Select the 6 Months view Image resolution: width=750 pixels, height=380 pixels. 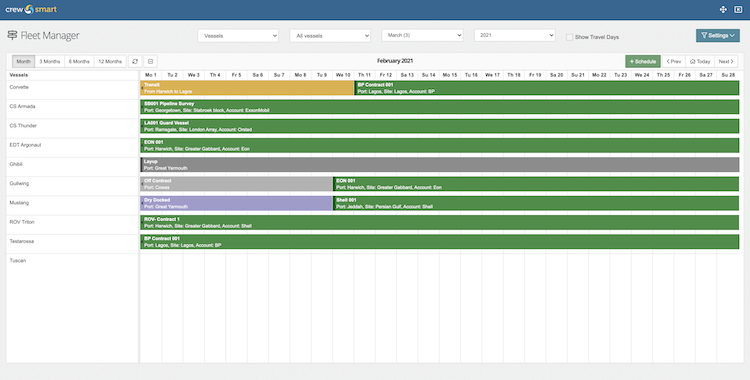tap(79, 61)
